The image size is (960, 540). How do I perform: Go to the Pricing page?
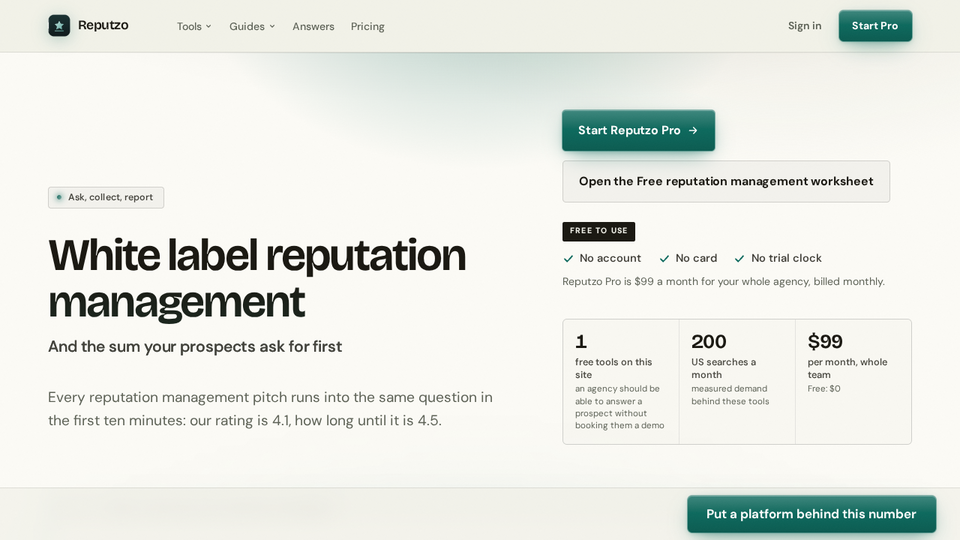pos(367,26)
